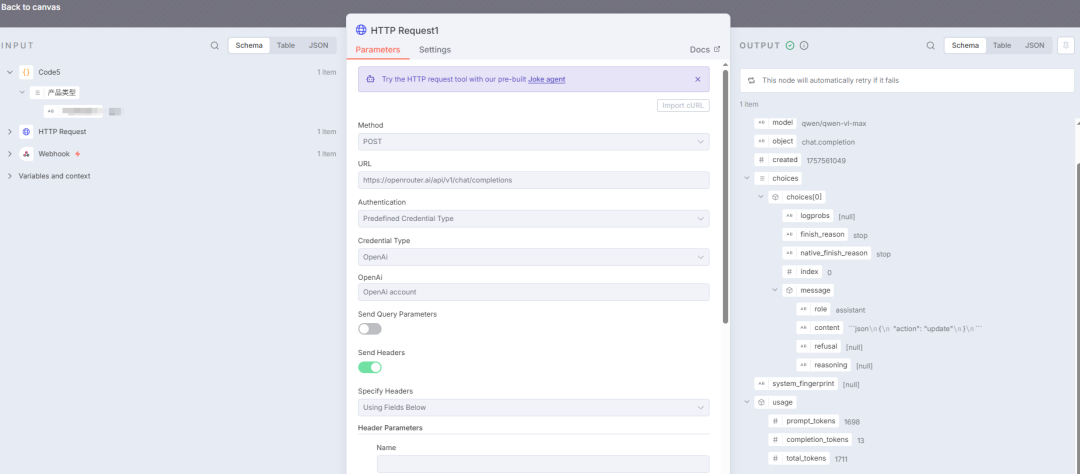Open the Docs link
1080x474 pixels.
coord(705,50)
